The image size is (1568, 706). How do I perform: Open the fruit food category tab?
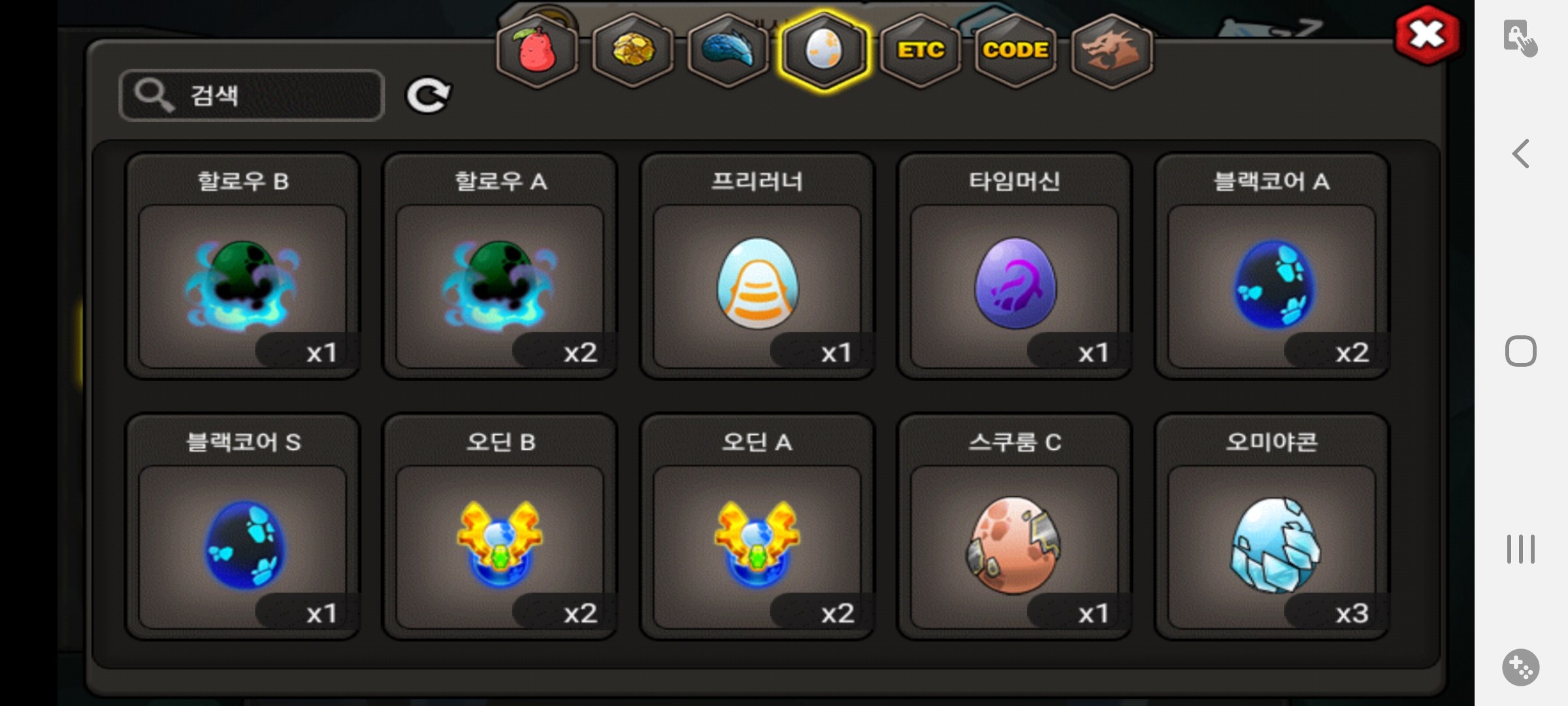point(536,50)
